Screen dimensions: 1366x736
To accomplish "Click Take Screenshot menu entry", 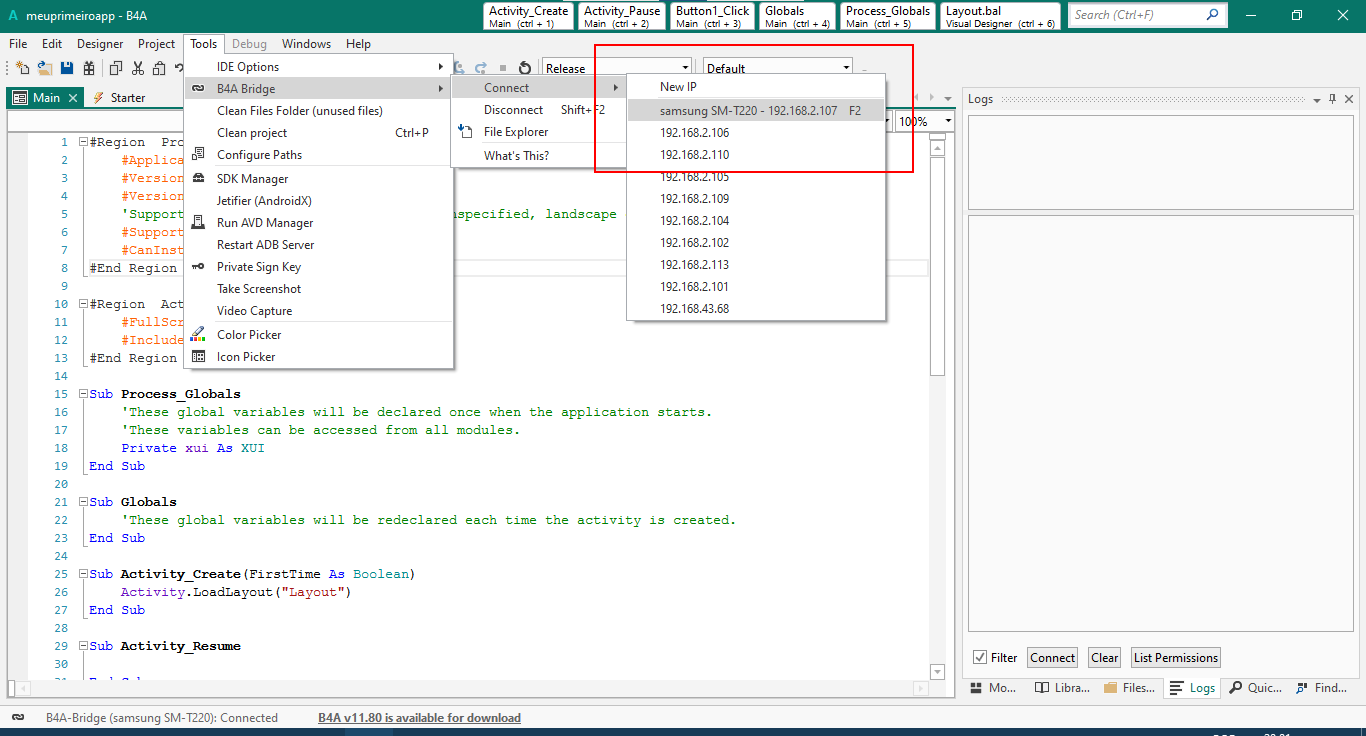I will (319, 289).
